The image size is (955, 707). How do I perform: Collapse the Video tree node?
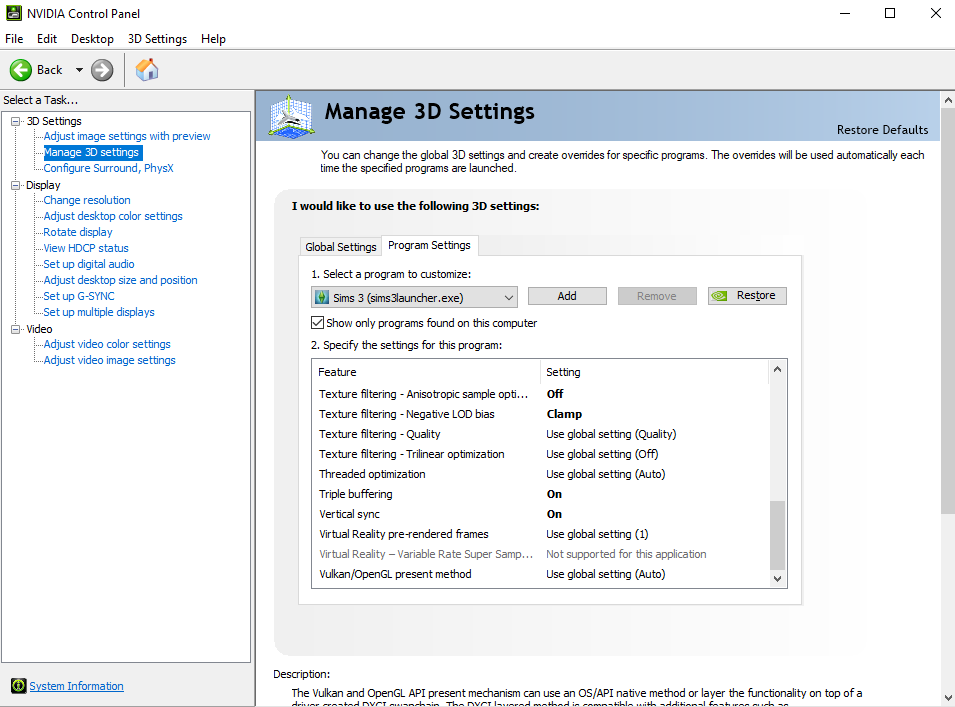[16, 329]
